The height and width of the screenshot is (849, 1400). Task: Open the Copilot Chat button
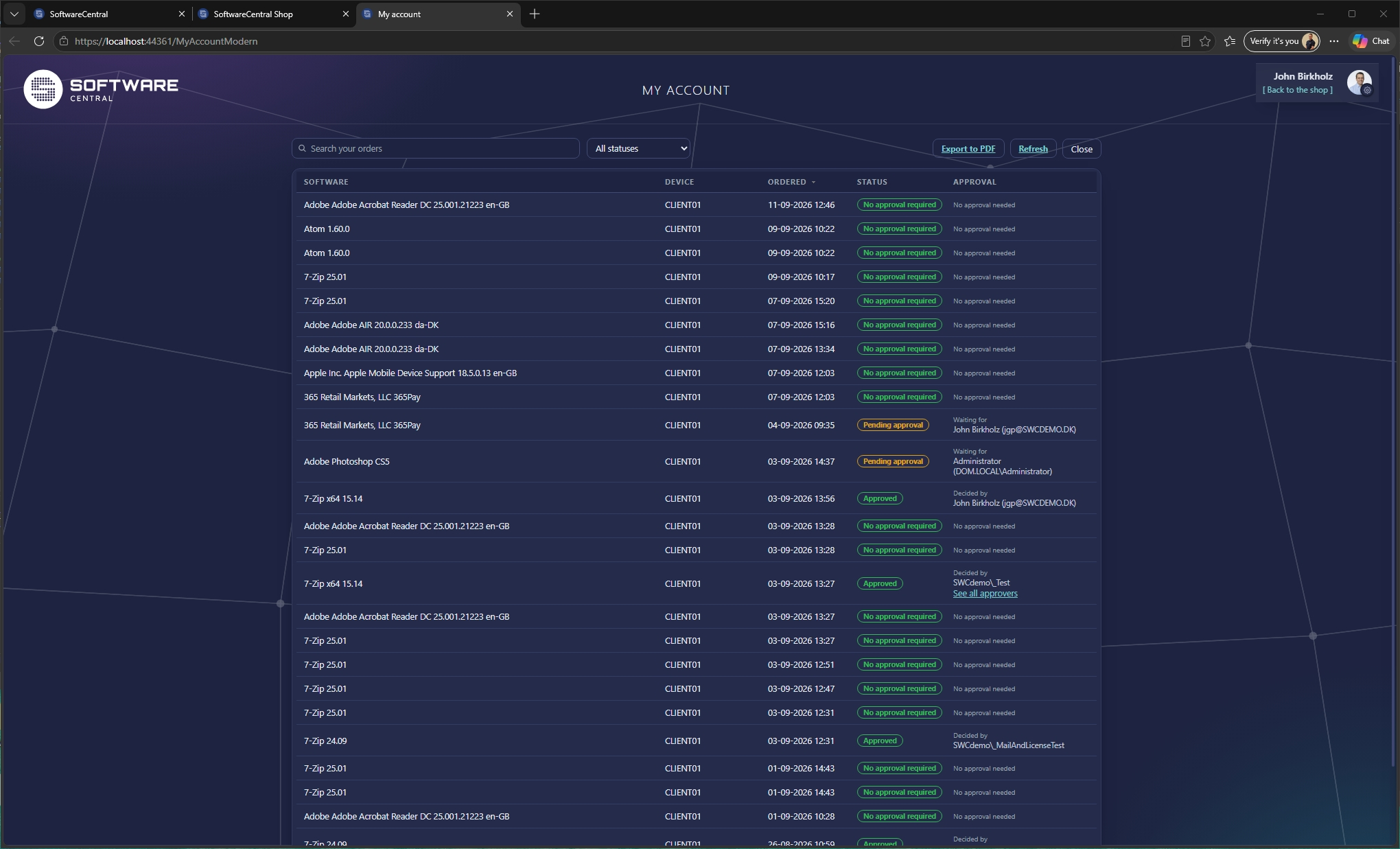tap(1371, 41)
